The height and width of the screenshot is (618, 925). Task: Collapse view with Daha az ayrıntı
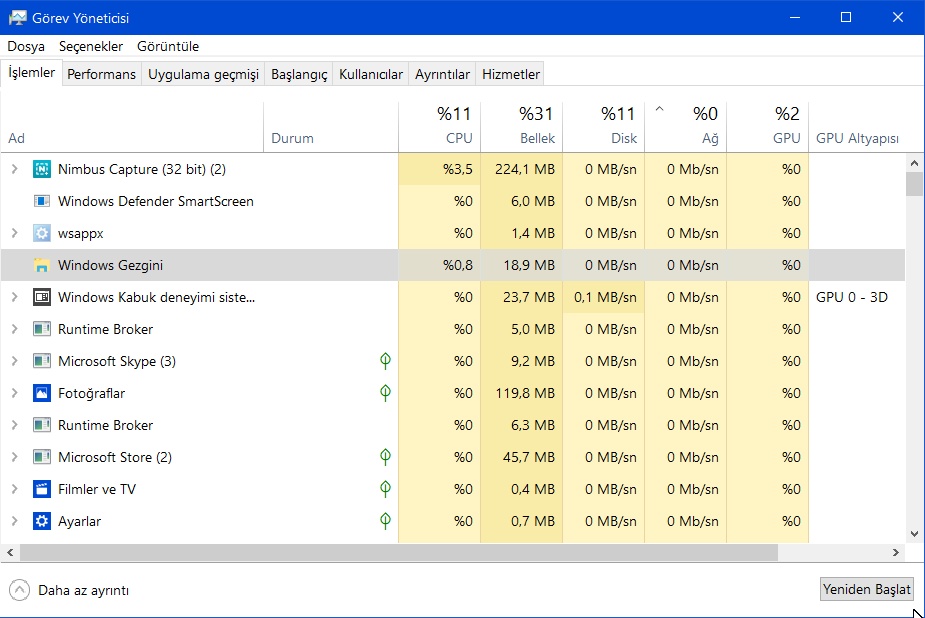tap(69, 590)
